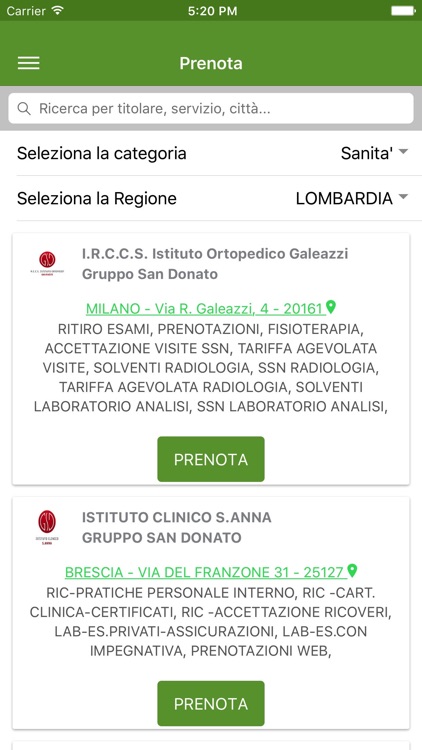
Task: Click the arrow beside Sanita'
Action: click(403, 152)
